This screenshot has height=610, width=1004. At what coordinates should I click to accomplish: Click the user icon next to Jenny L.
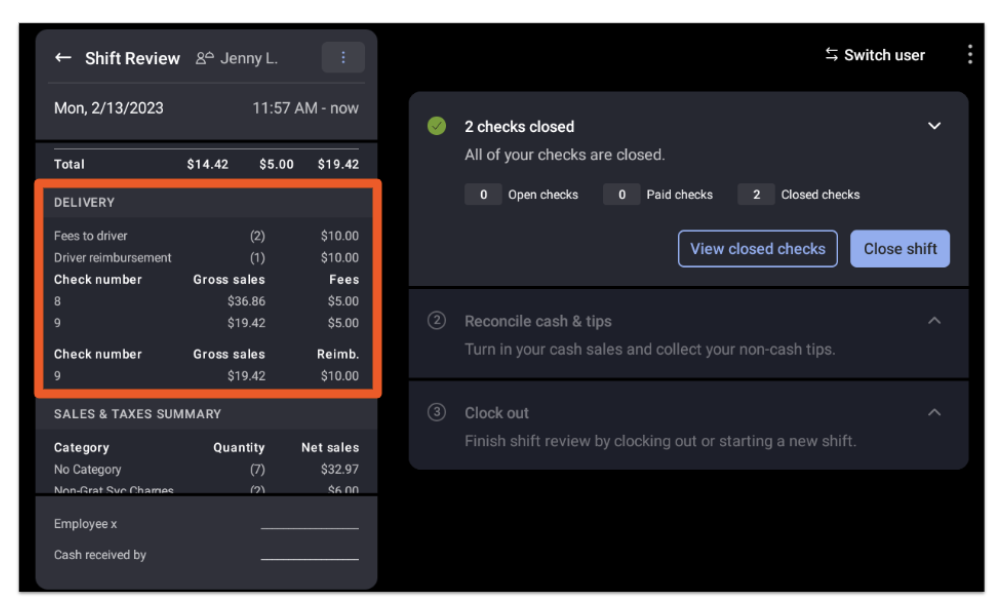pyautogui.click(x=204, y=58)
